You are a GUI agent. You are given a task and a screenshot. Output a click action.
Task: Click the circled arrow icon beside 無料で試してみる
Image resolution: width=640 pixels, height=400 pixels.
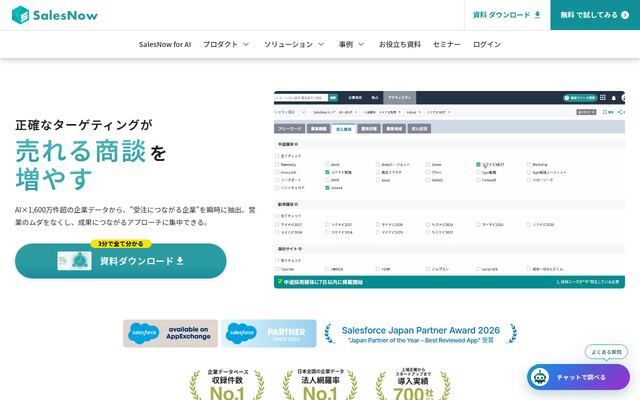coord(624,15)
